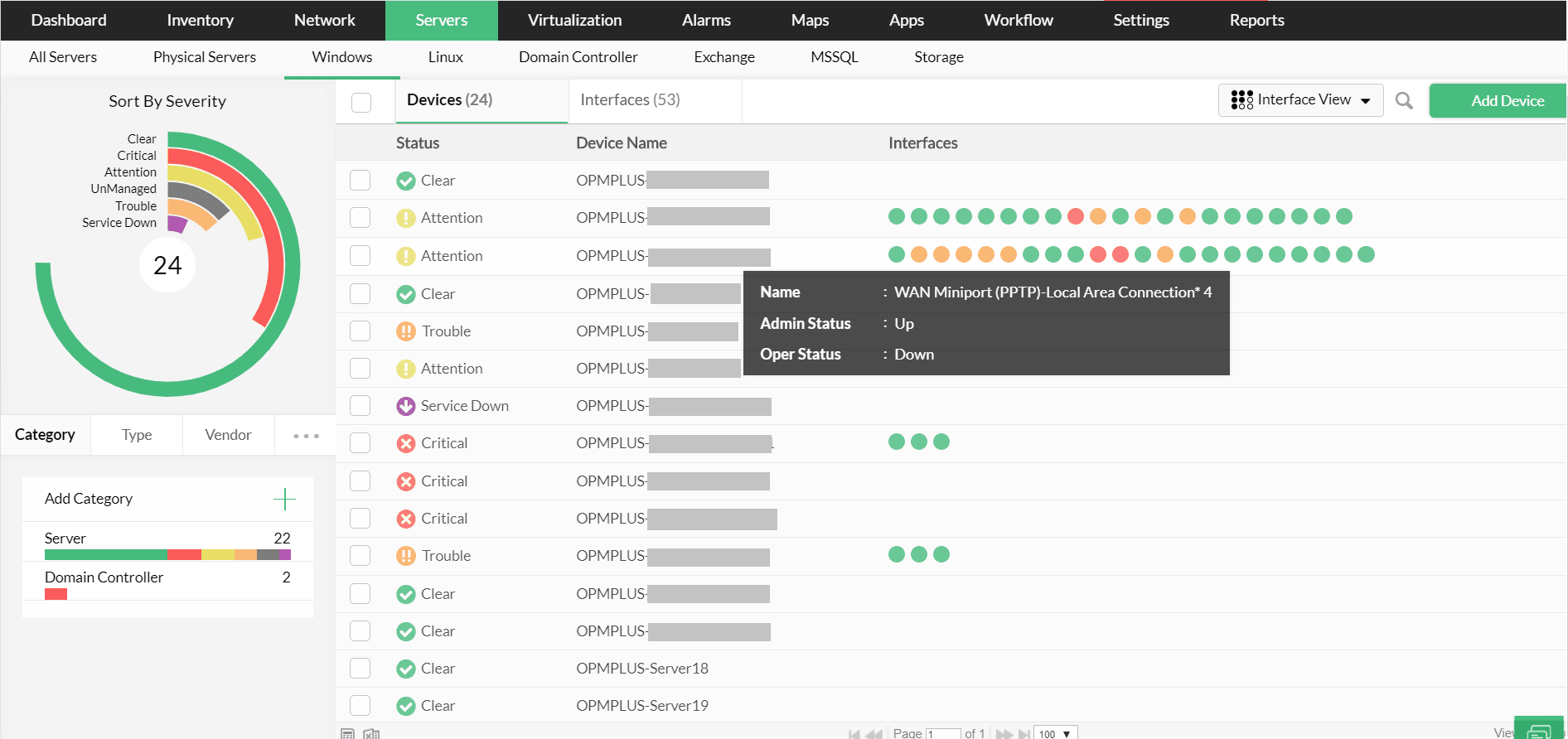This screenshot has height=739, width=1568.
Task: Click the plus icon beside Add Category
Action: [x=284, y=499]
